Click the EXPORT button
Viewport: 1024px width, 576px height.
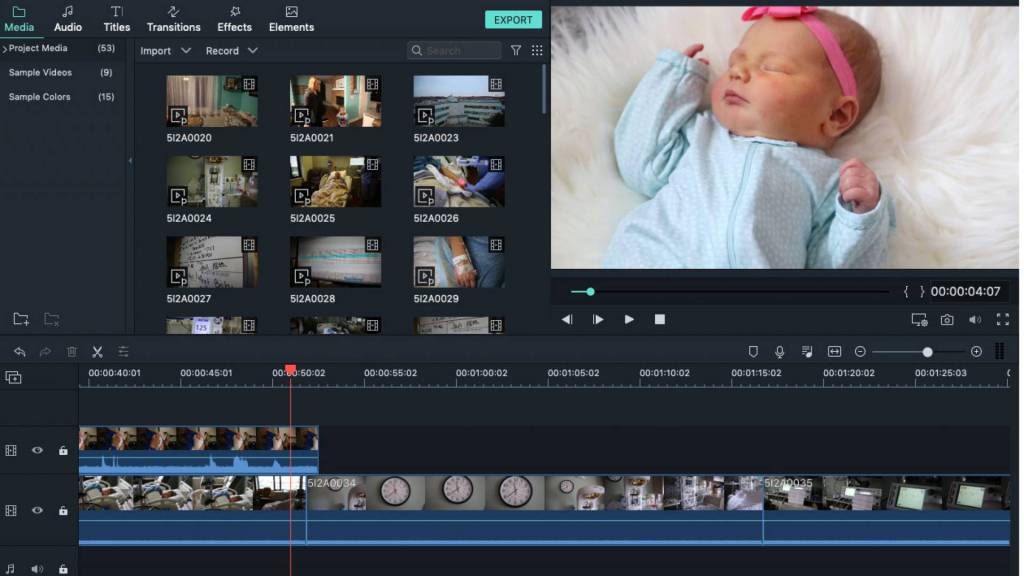click(513, 20)
